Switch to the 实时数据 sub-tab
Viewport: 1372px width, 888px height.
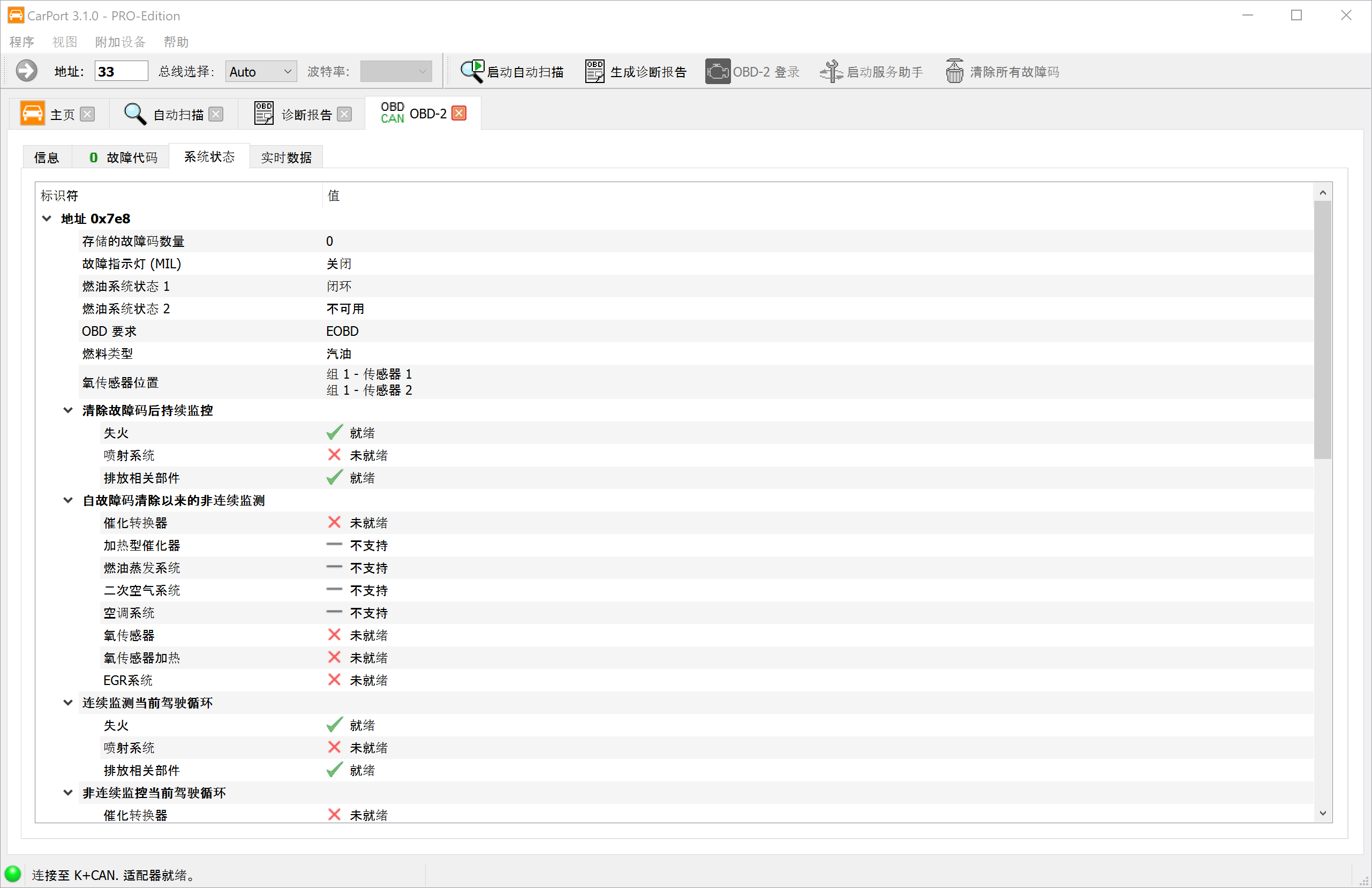286,157
